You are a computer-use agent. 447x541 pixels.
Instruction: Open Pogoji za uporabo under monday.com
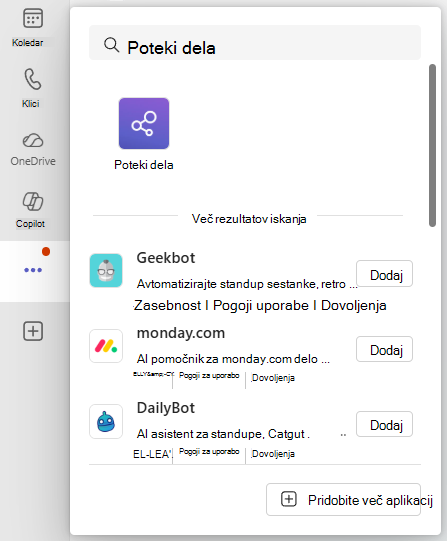point(209,375)
